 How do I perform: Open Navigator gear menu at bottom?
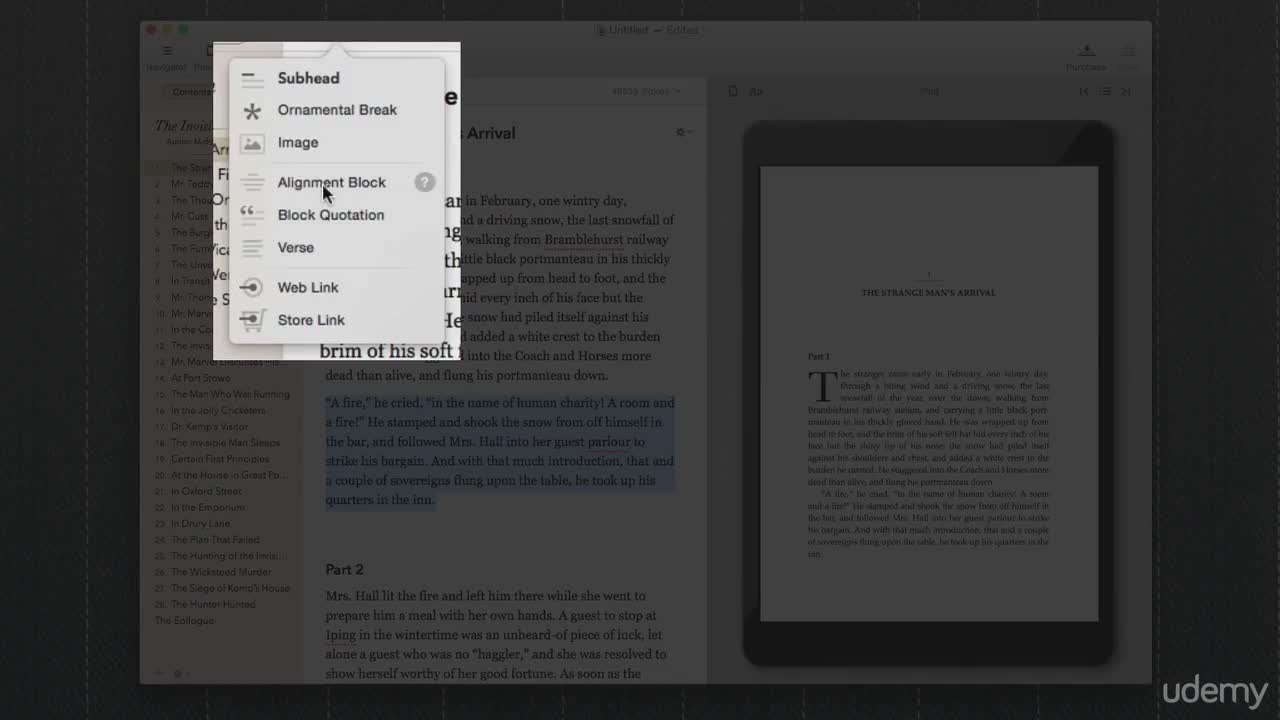coord(180,673)
